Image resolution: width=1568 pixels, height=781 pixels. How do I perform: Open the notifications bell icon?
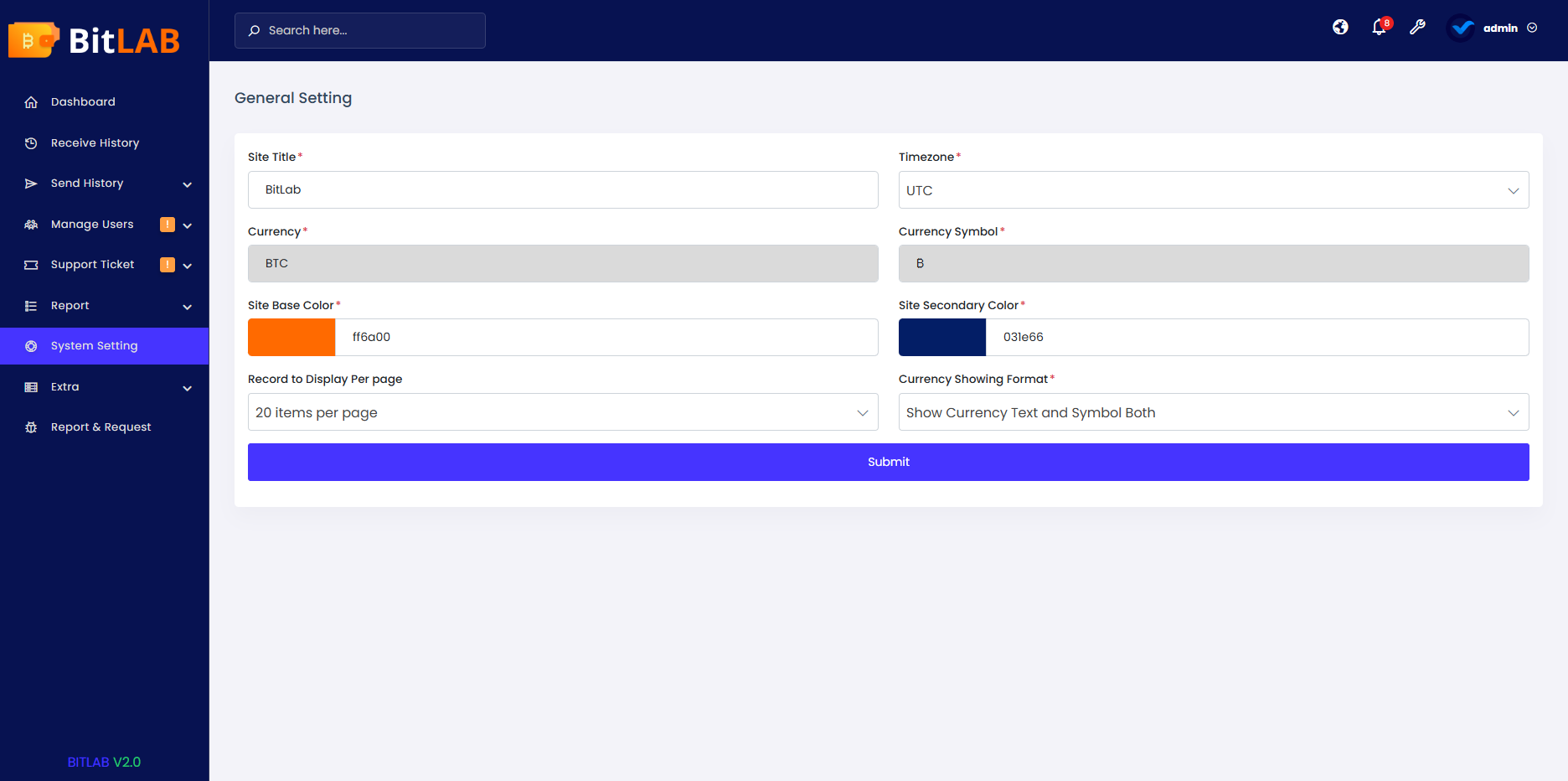[1380, 28]
